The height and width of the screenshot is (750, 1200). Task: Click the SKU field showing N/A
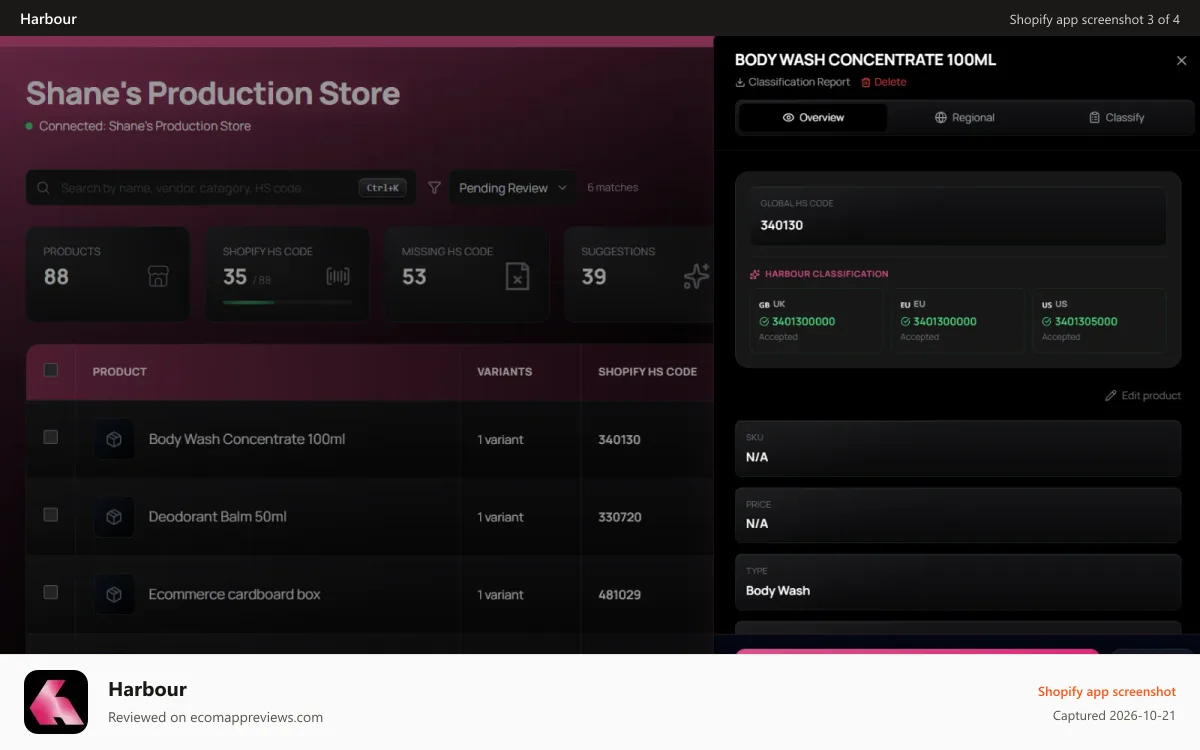[958, 449]
